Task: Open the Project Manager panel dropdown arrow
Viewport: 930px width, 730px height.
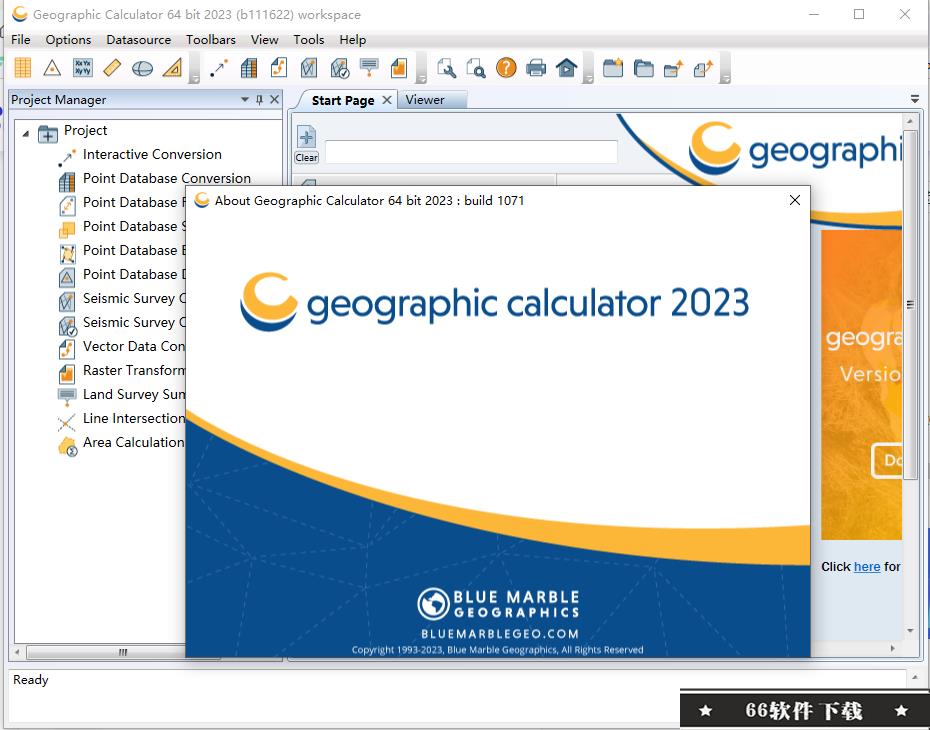Action: [x=245, y=99]
